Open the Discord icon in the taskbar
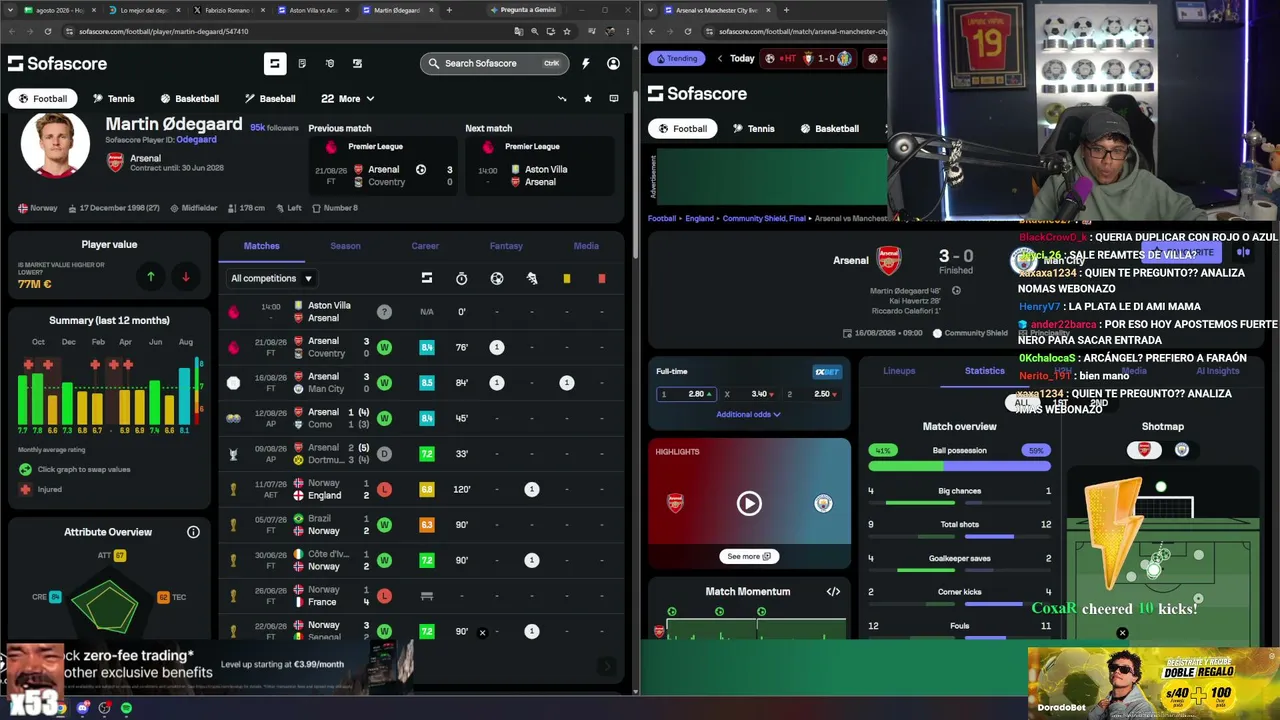1280x720 pixels. click(83, 708)
